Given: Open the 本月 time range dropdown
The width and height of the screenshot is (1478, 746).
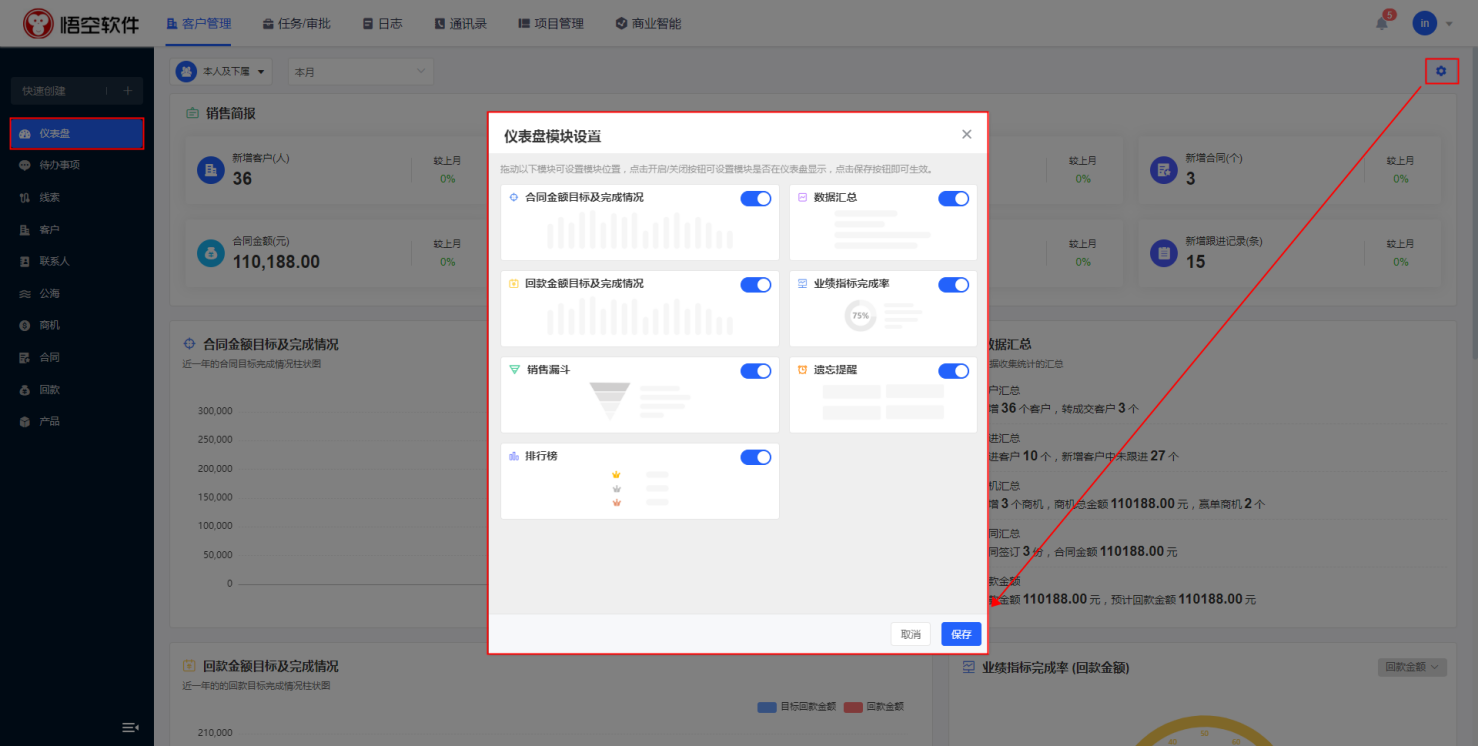Looking at the screenshot, I should (x=360, y=71).
